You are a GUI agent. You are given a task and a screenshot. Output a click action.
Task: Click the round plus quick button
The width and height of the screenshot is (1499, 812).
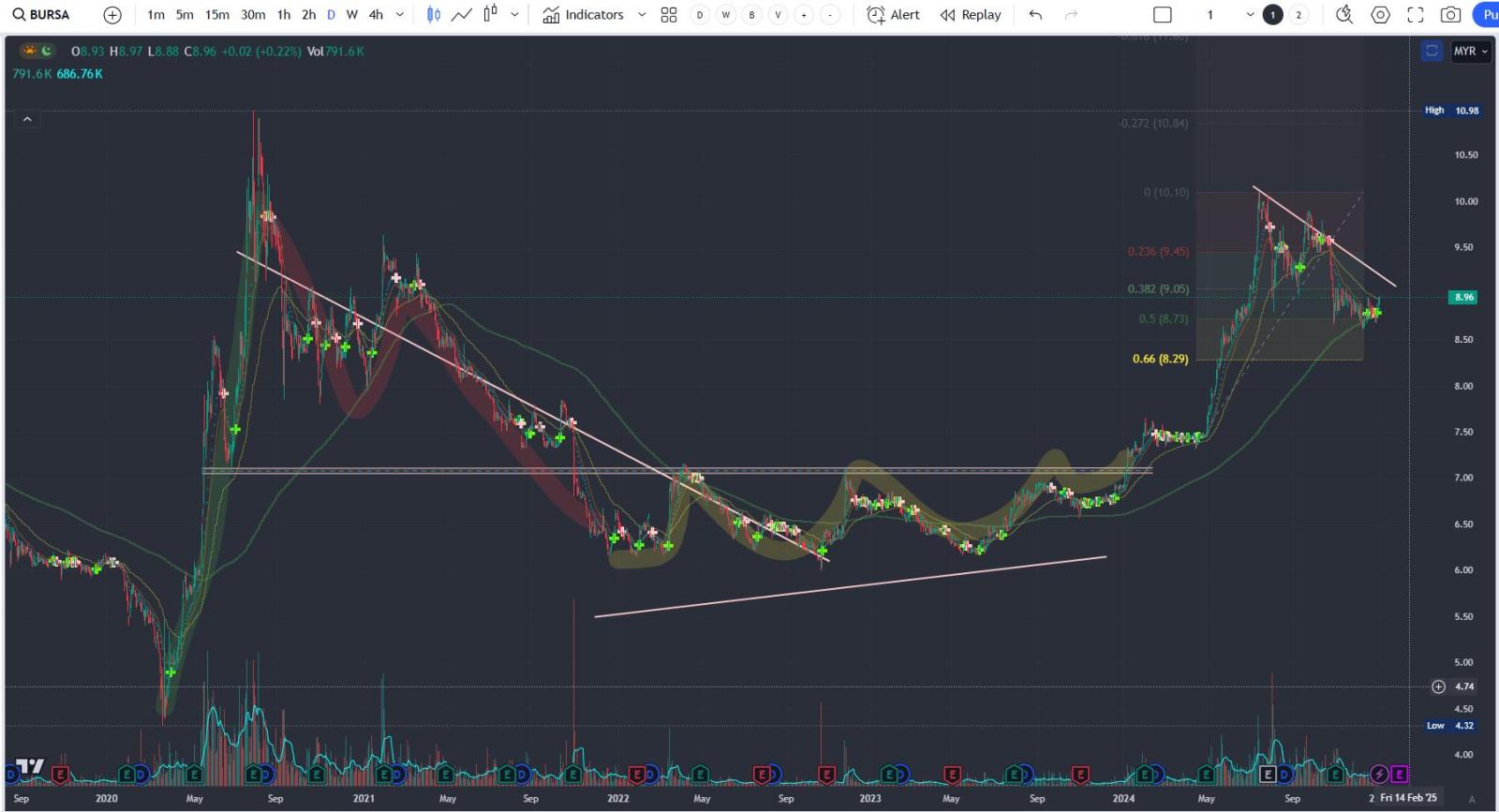pos(804,15)
